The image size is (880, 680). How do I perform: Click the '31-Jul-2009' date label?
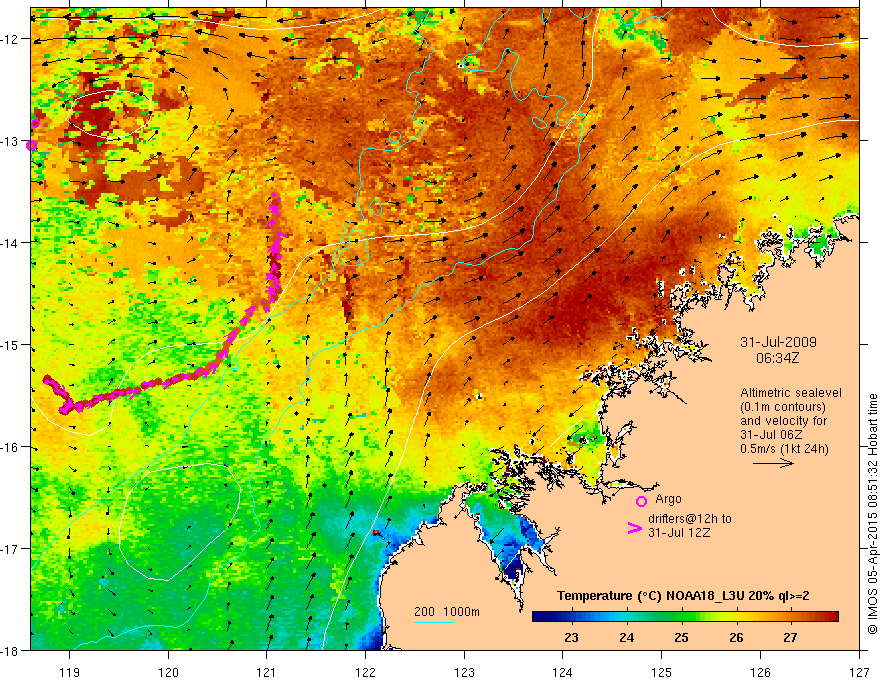[x=778, y=342]
